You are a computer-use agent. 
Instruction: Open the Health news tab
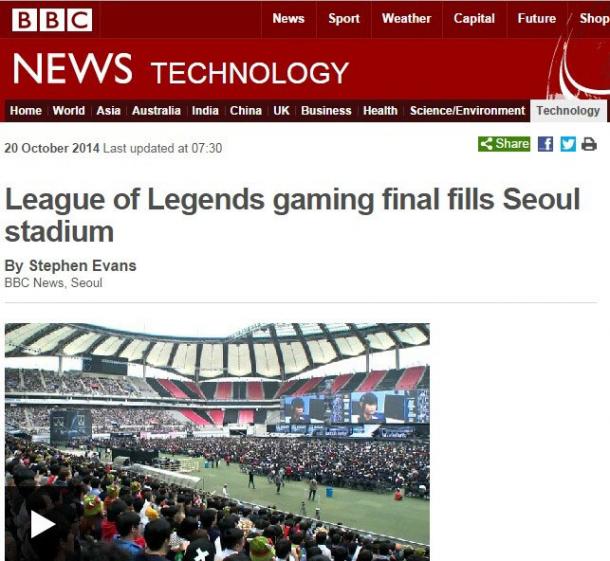tap(380, 111)
